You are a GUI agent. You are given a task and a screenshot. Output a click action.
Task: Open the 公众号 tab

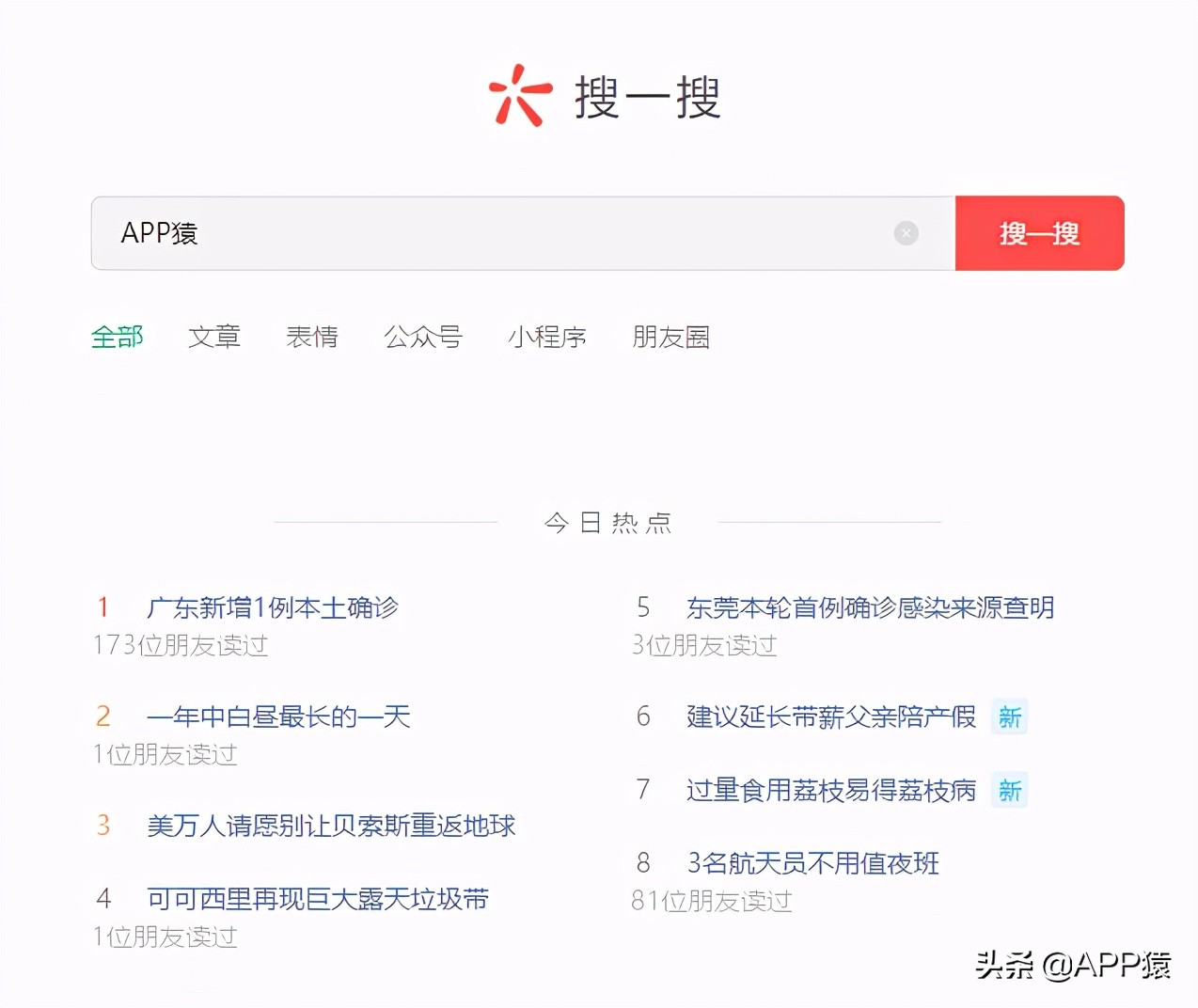[423, 338]
